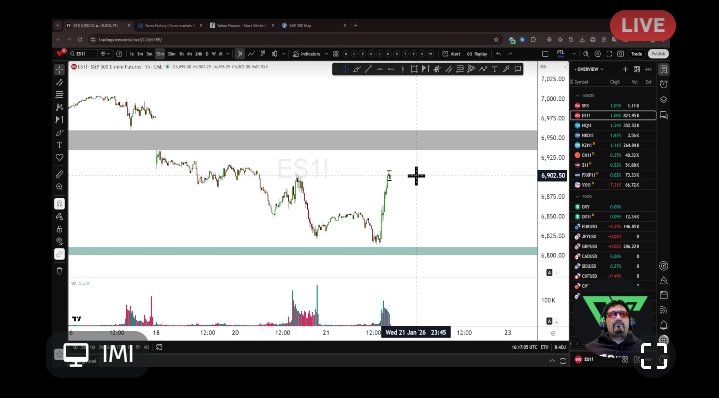Viewport: 719px width, 398px height.
Task: Open chart settings gear icon
Action: click(x=598, y=54)
